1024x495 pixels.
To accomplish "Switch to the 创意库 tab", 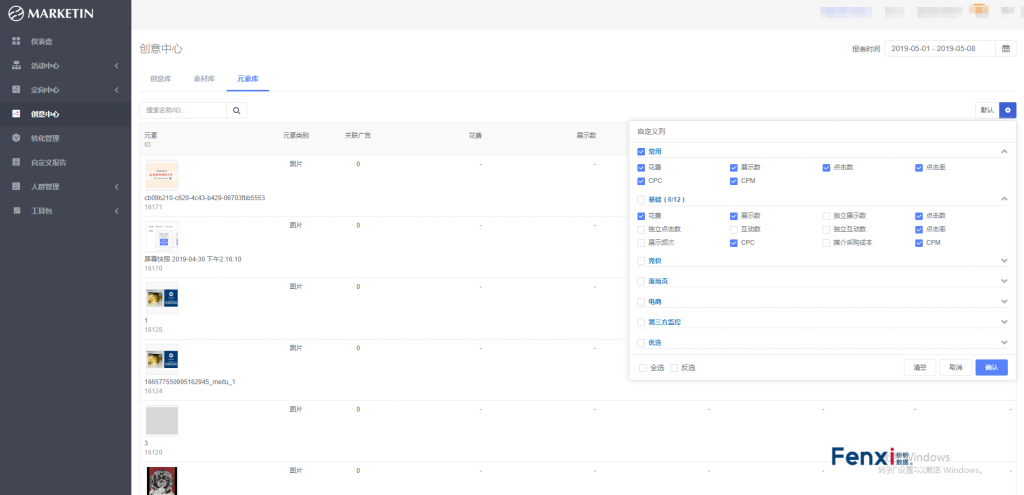I will pos(160,77).
